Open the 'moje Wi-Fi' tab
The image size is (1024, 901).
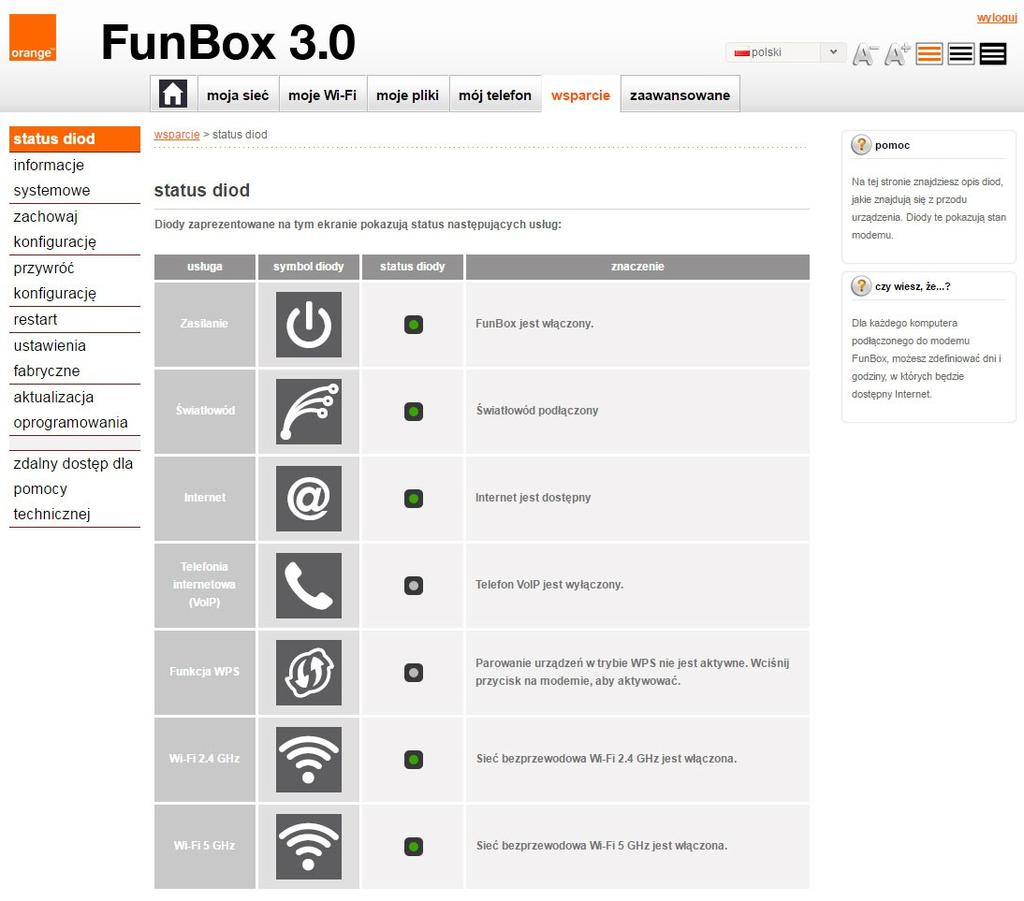pyautogui.click(x=323, y=95)
